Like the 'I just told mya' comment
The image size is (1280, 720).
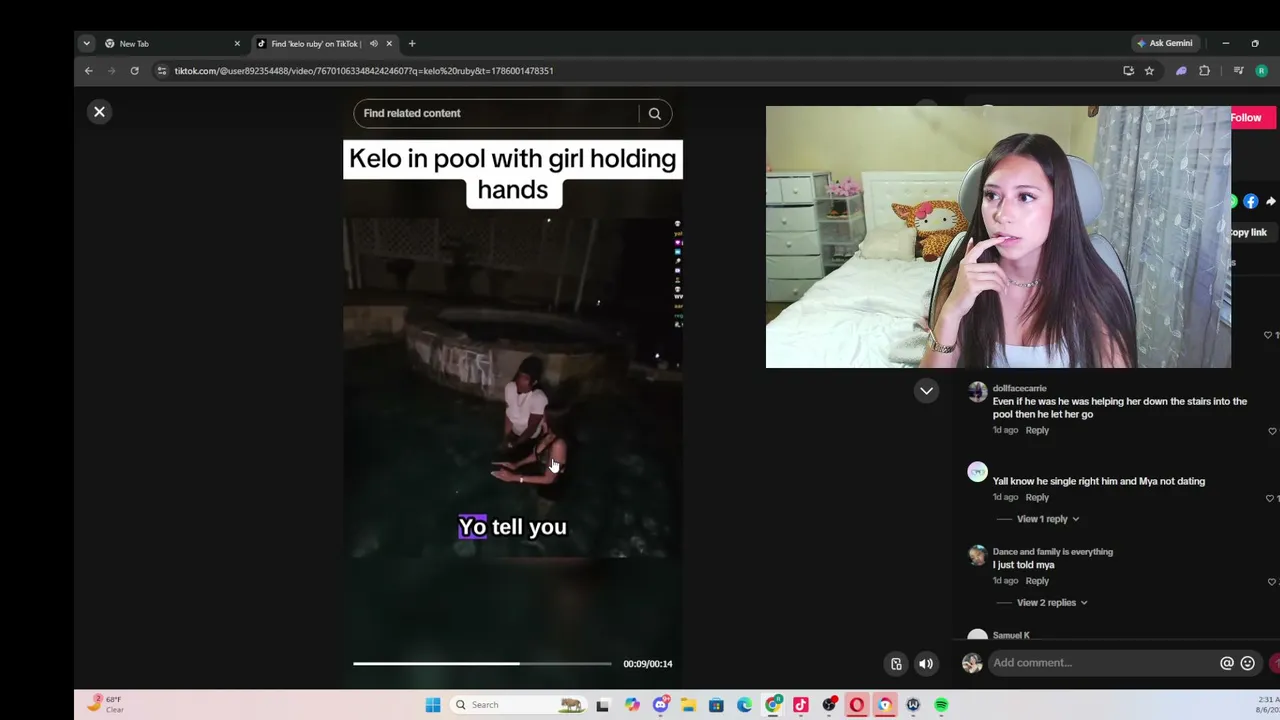tap(1272, 581)
